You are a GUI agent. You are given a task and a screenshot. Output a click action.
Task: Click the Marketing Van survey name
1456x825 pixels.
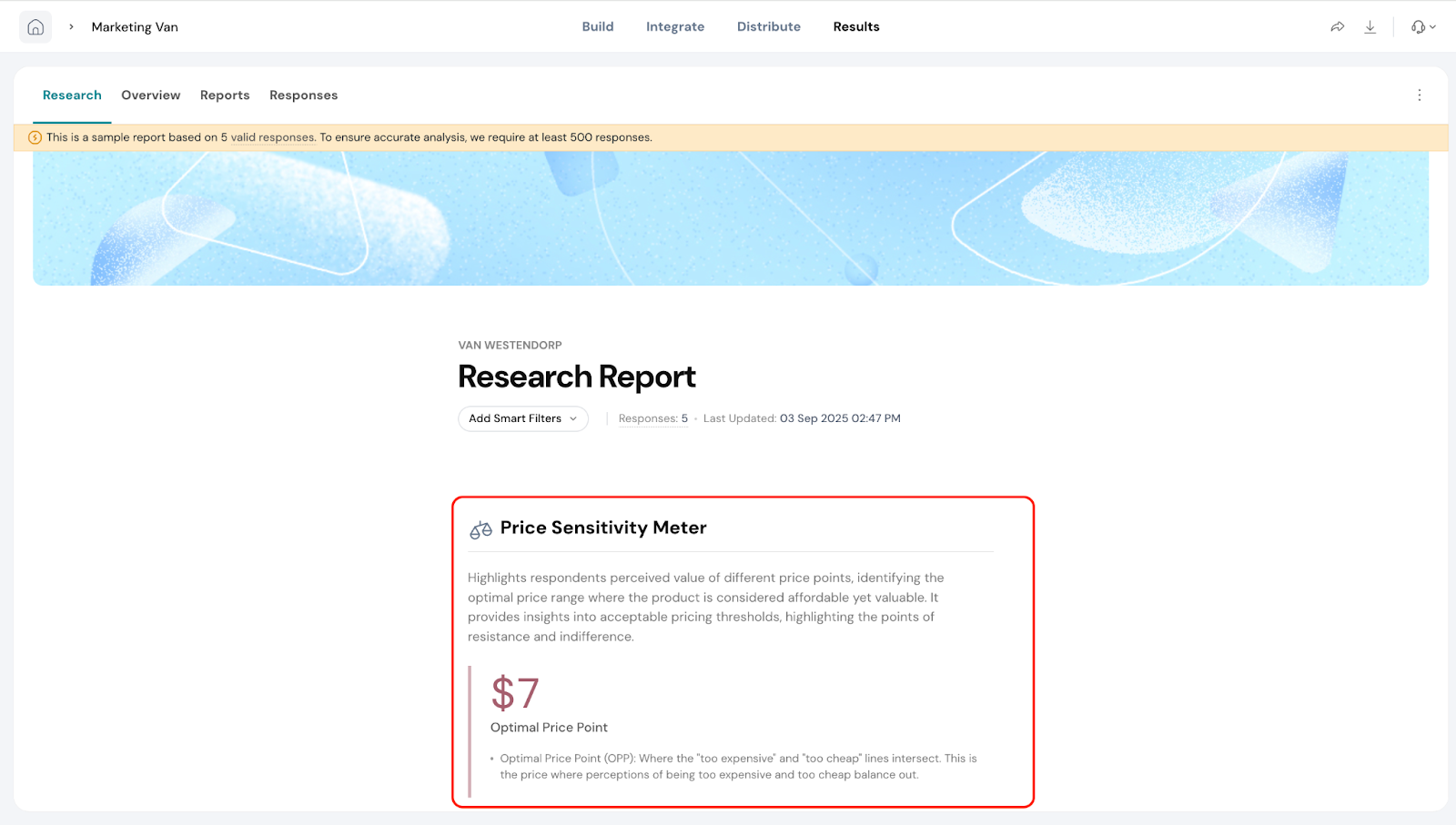[135, 27]
